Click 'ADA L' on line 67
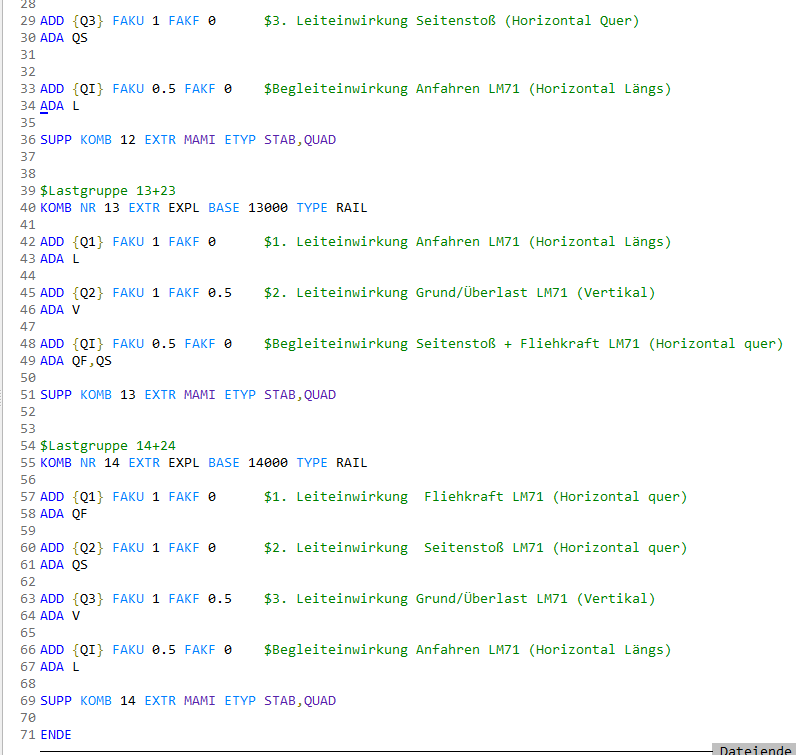Screen dimensions: 796x755 pos(59,667)
